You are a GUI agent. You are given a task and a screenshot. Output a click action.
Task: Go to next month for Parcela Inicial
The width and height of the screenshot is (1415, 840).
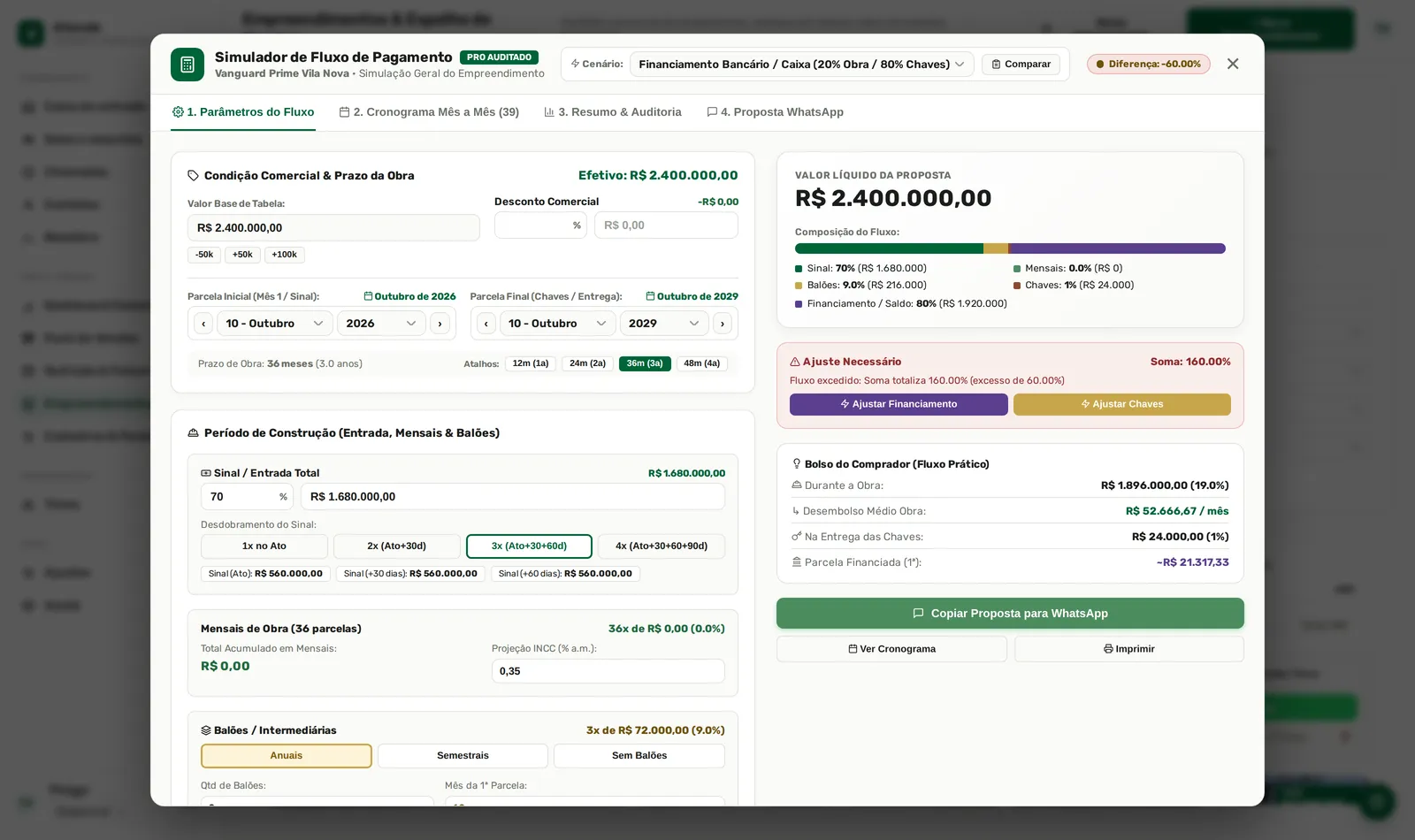[440, 324]
